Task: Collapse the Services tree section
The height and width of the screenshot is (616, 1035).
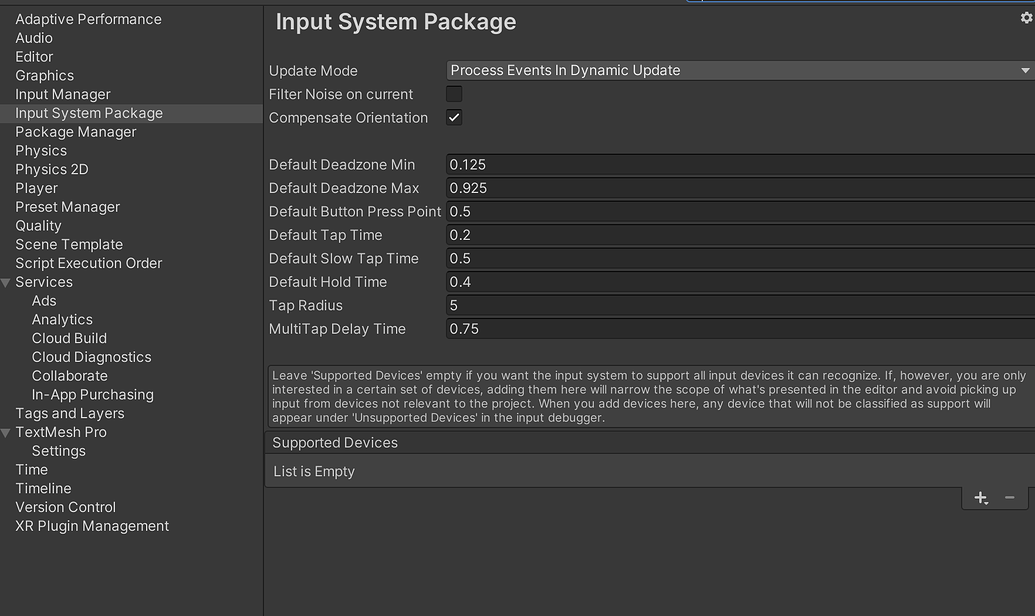Action: (6, 283)
